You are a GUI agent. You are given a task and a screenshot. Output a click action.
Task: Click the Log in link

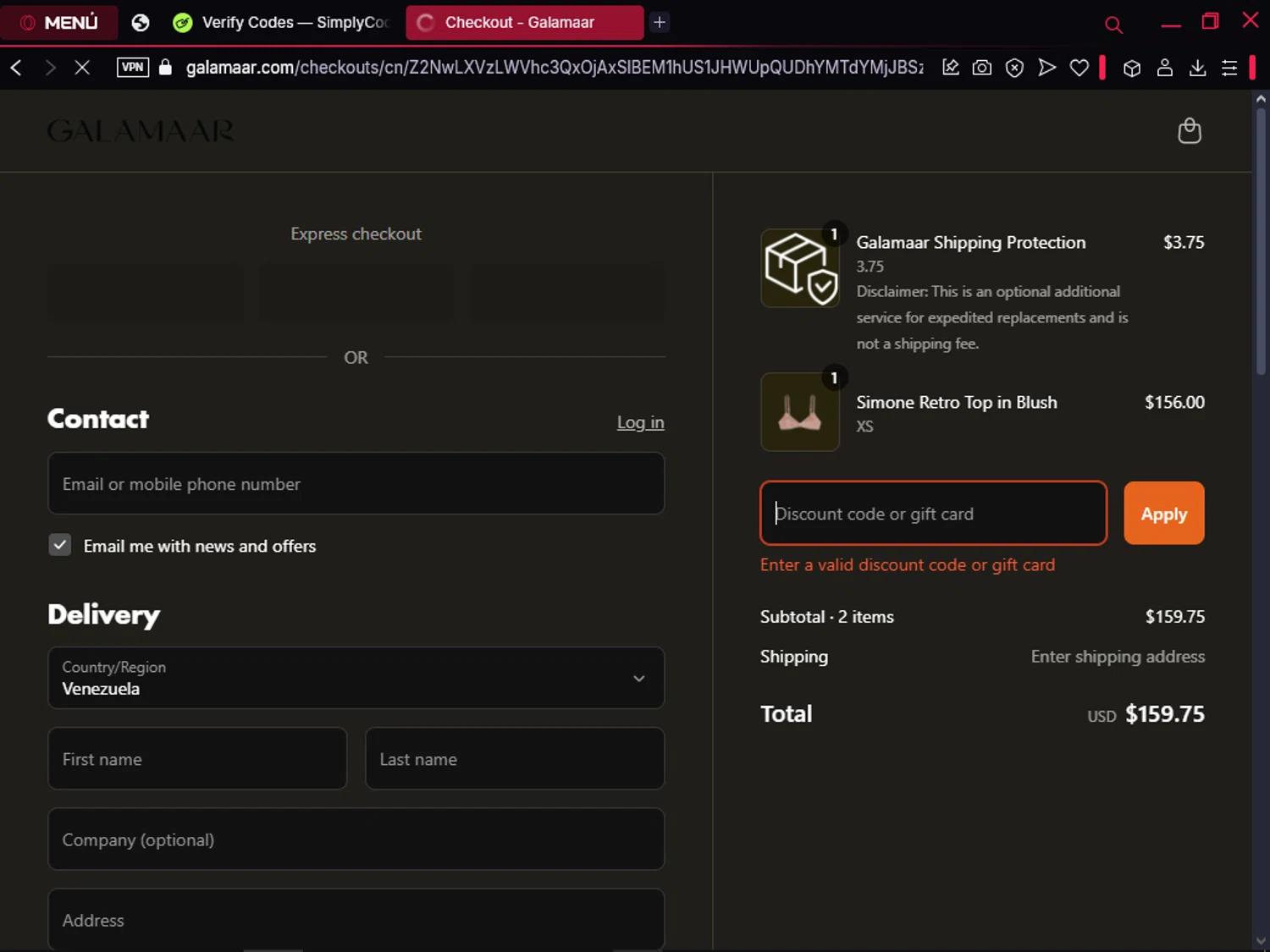[640, 422]
